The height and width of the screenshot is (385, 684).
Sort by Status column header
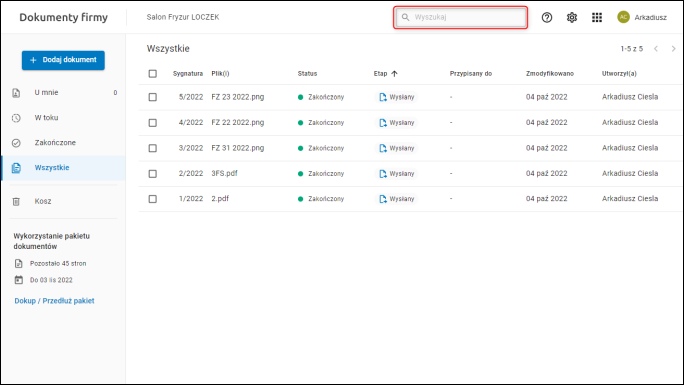(307, 74)
